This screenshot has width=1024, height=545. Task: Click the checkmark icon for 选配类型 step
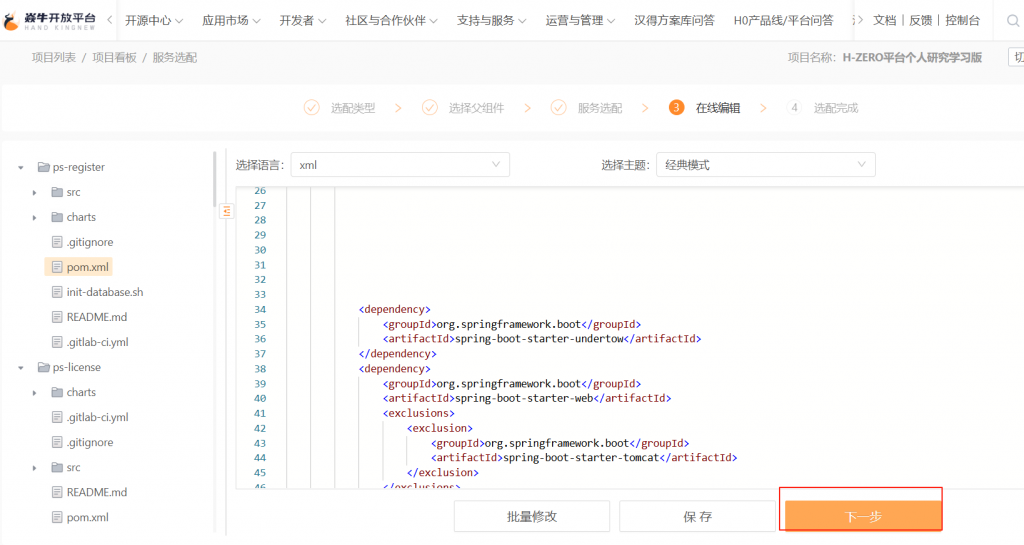312,108
